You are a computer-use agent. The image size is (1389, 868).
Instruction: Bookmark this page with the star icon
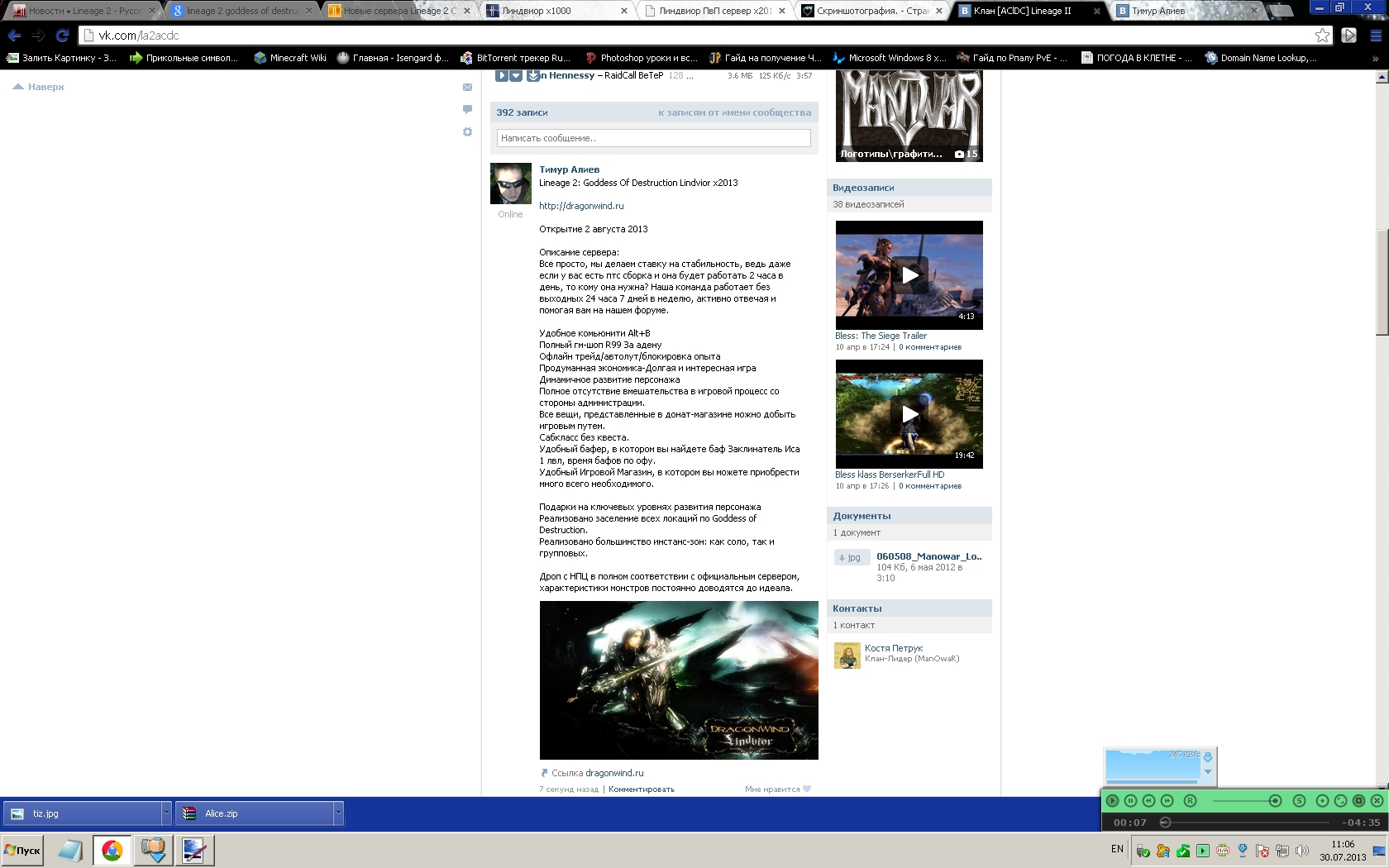1322,36
